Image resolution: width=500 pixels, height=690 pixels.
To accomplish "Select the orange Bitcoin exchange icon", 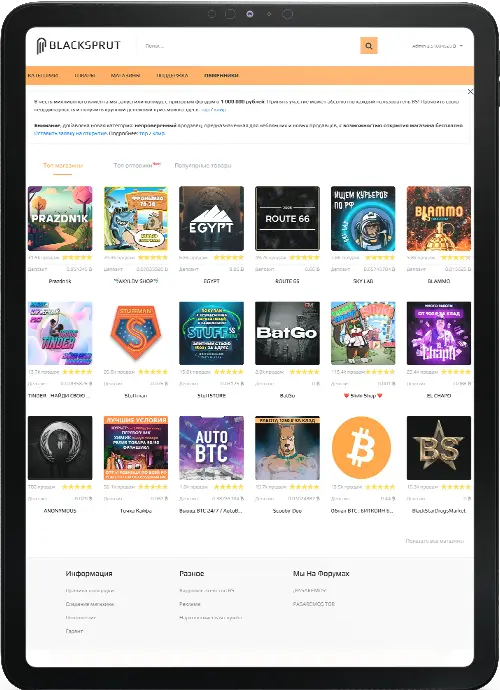I will [361, 448].
